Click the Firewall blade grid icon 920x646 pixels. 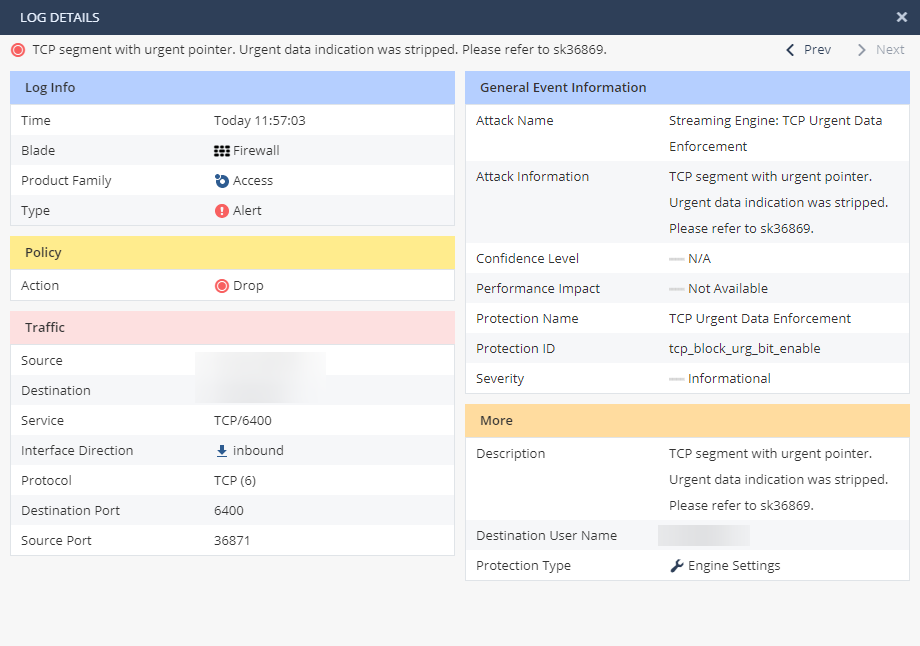tap(222, 151)
